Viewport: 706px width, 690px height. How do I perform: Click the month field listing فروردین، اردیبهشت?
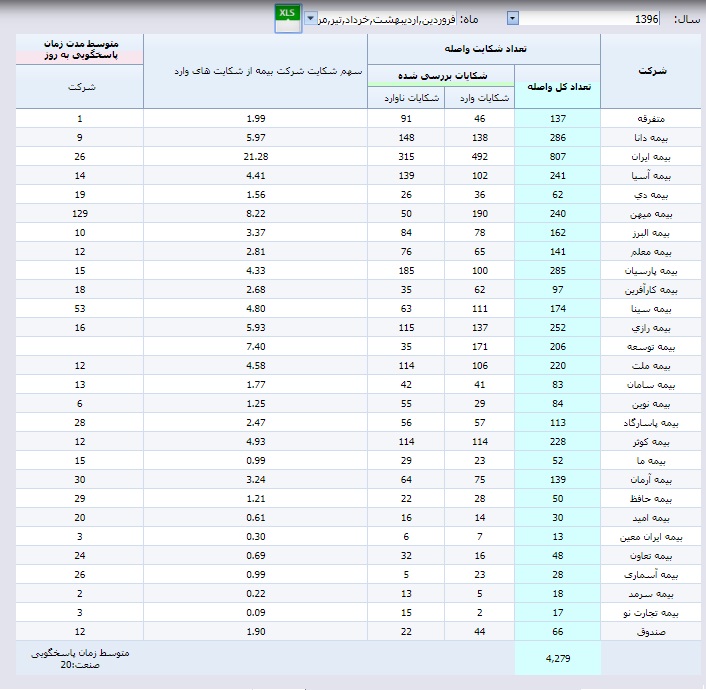coord(386,18)
